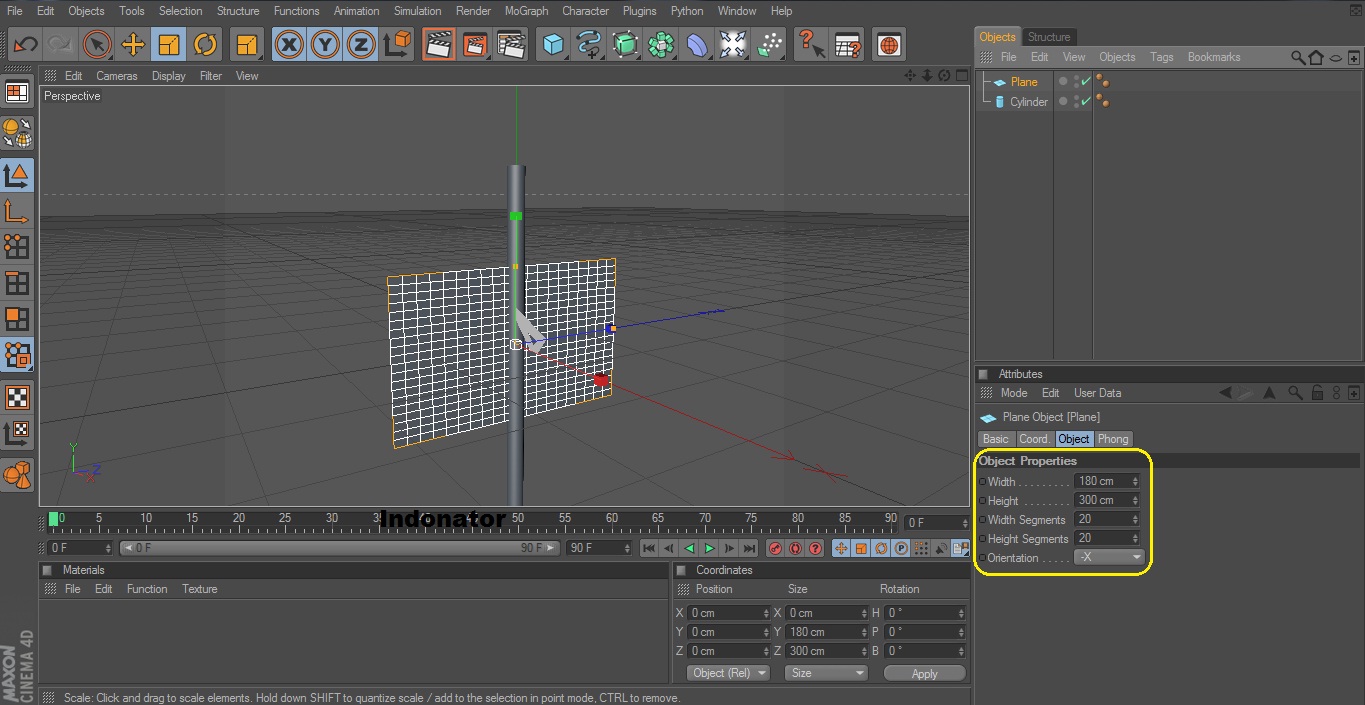Click the Position Y input field
The image size is (1365, 705).
pos(728,632)
